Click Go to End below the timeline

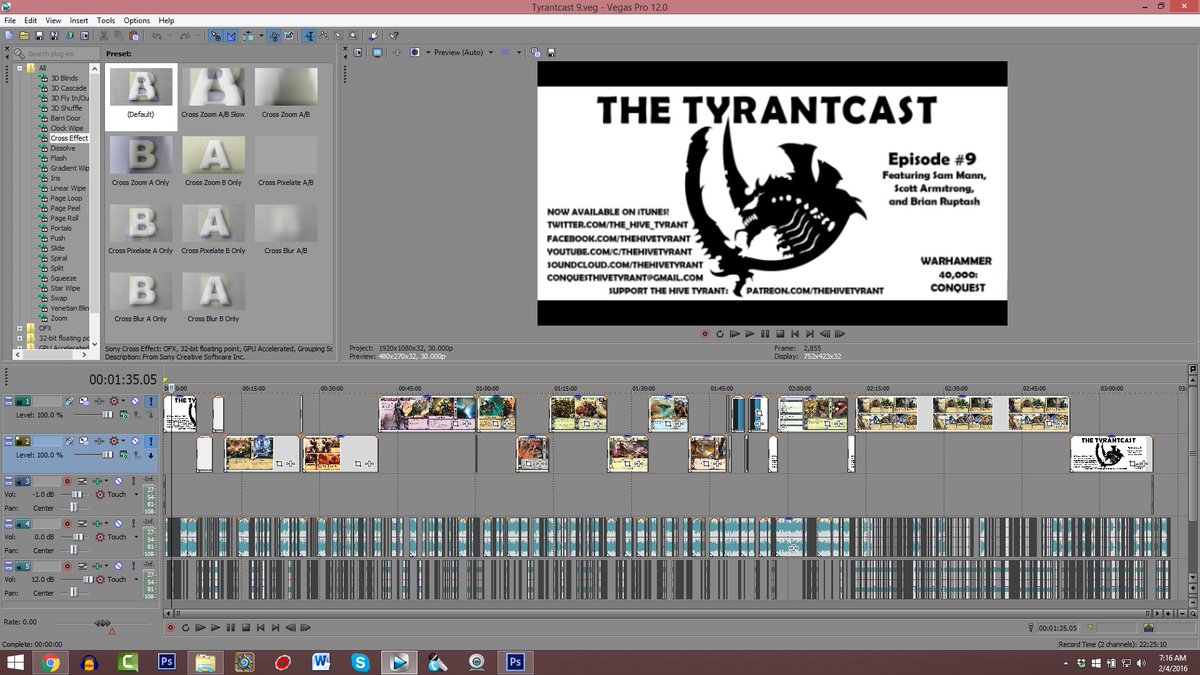(x=275, y=627)
